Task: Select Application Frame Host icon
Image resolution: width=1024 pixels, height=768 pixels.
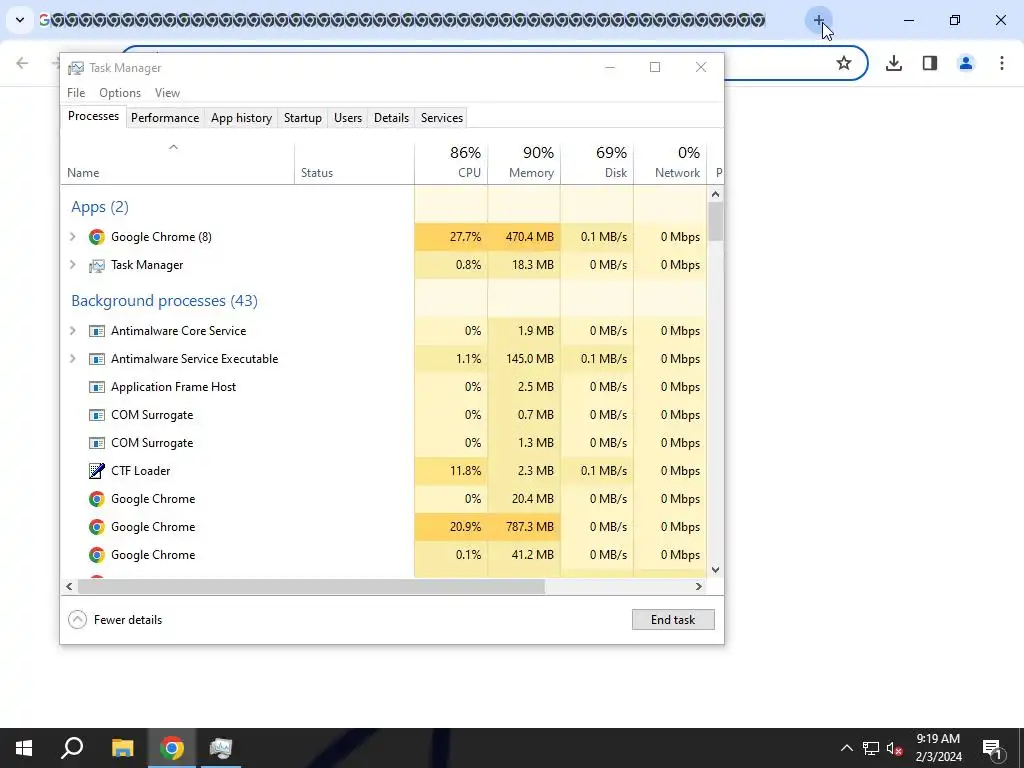Action: point(97,387)
